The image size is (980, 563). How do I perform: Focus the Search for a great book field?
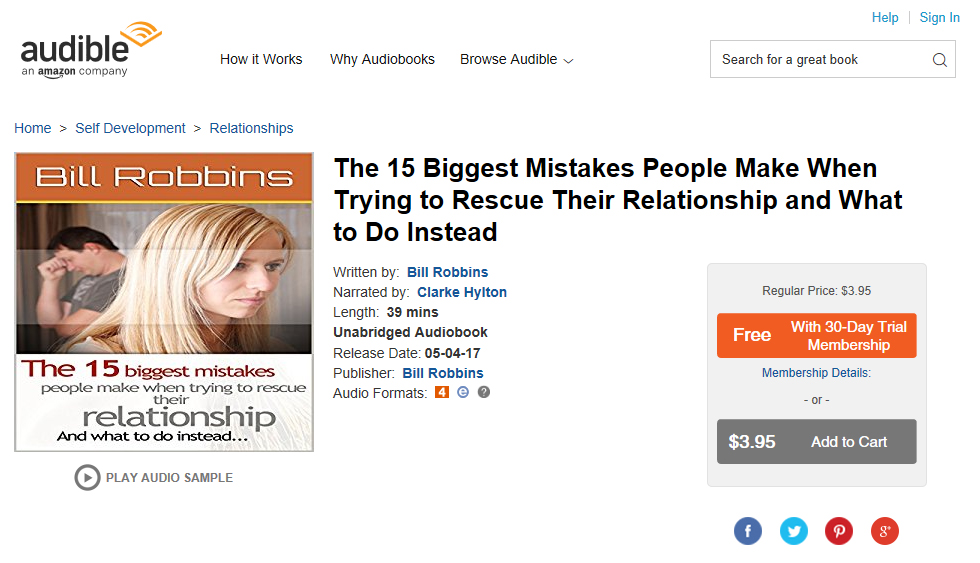820,59
